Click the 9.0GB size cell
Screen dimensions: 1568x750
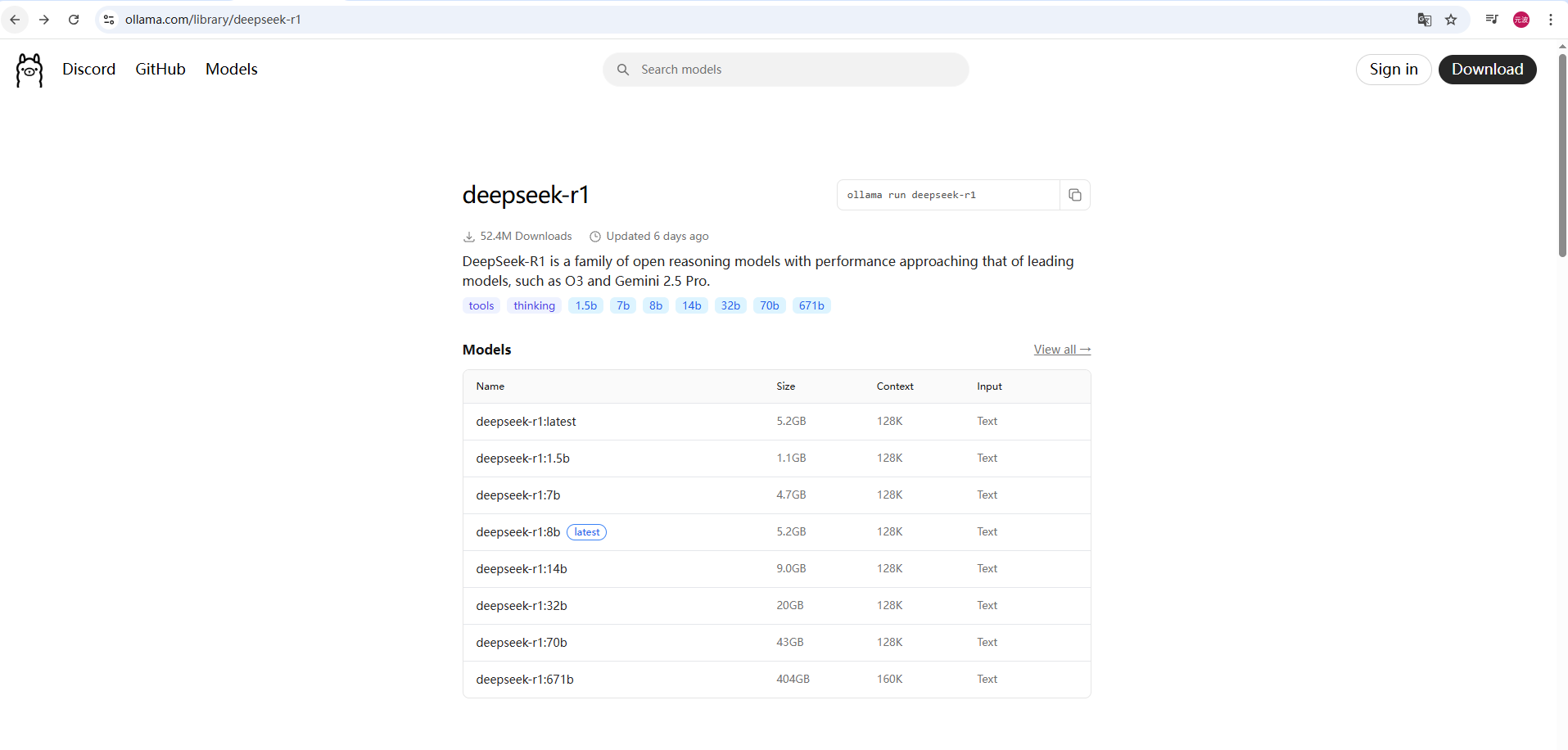coord(792,569)
